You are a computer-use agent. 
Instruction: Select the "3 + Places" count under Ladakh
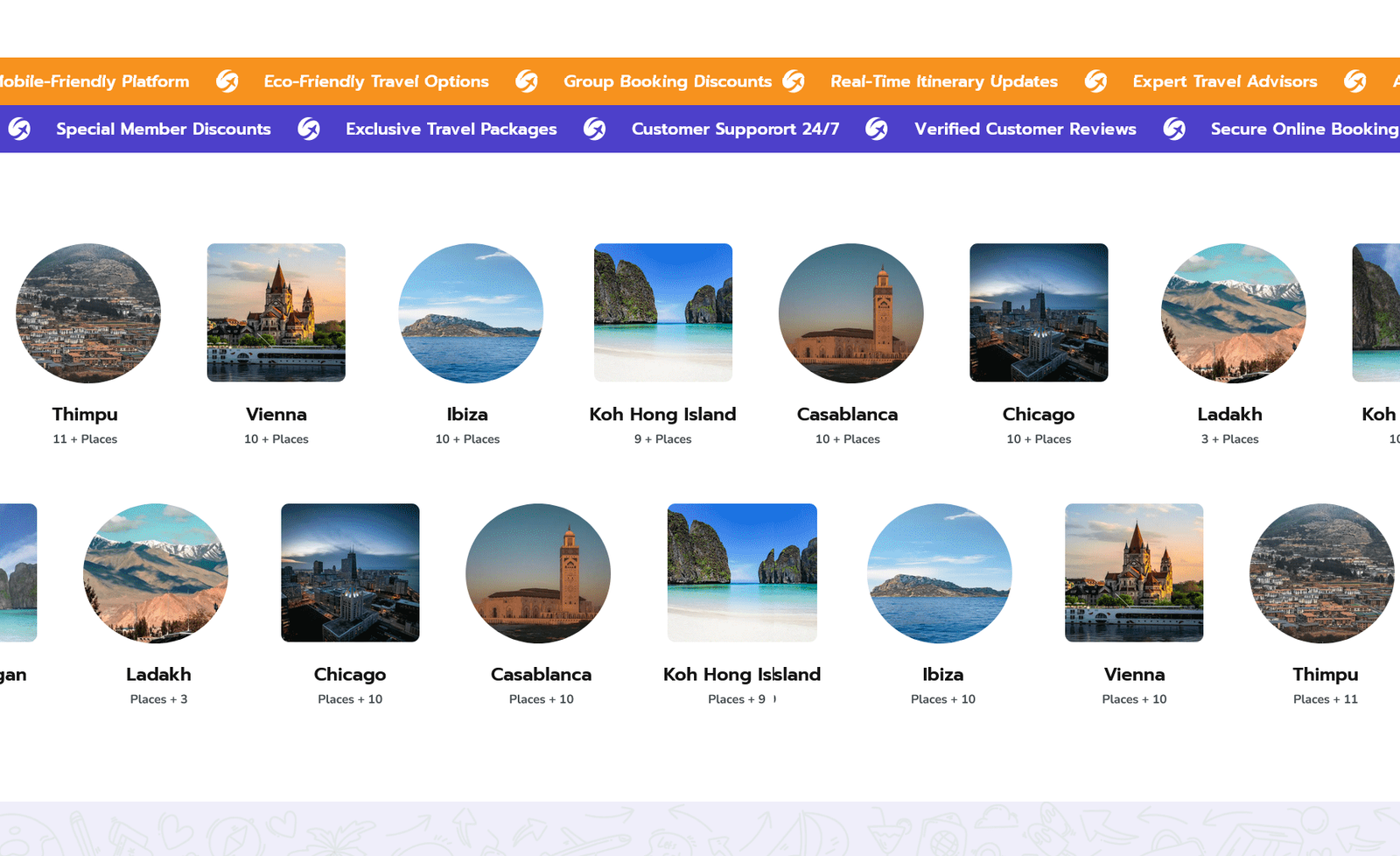coord(1230,439)
